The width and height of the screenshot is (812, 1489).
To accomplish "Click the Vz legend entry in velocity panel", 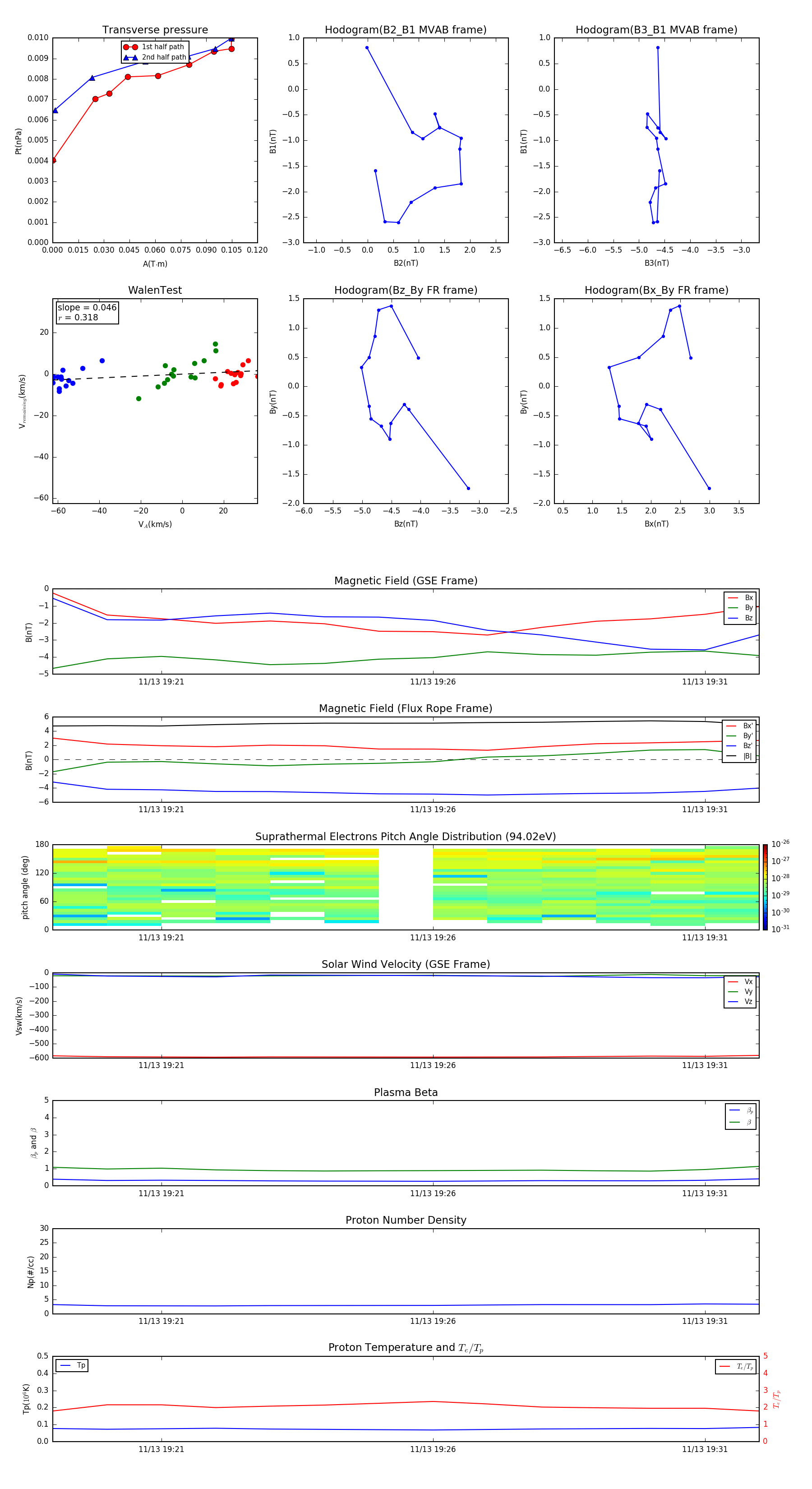I will [x=740, y=1002].
